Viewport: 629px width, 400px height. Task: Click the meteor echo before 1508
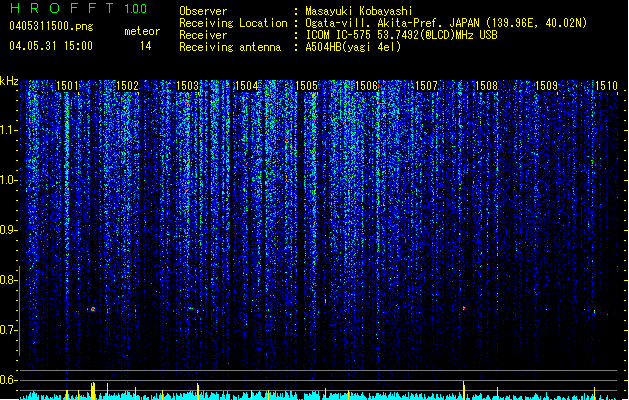(x=464, y=309)
